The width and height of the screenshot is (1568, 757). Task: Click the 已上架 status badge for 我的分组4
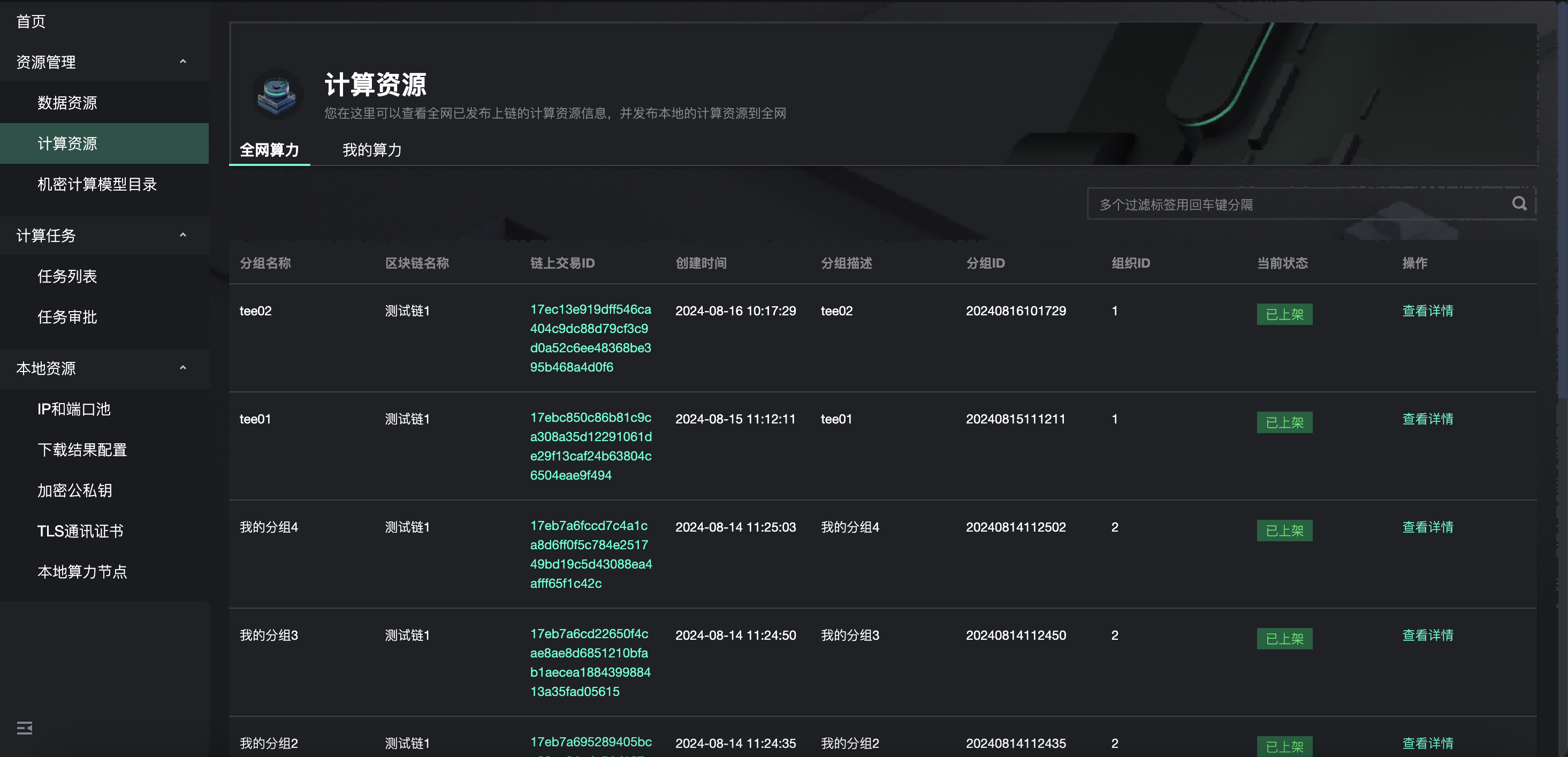pos(1284,530)
